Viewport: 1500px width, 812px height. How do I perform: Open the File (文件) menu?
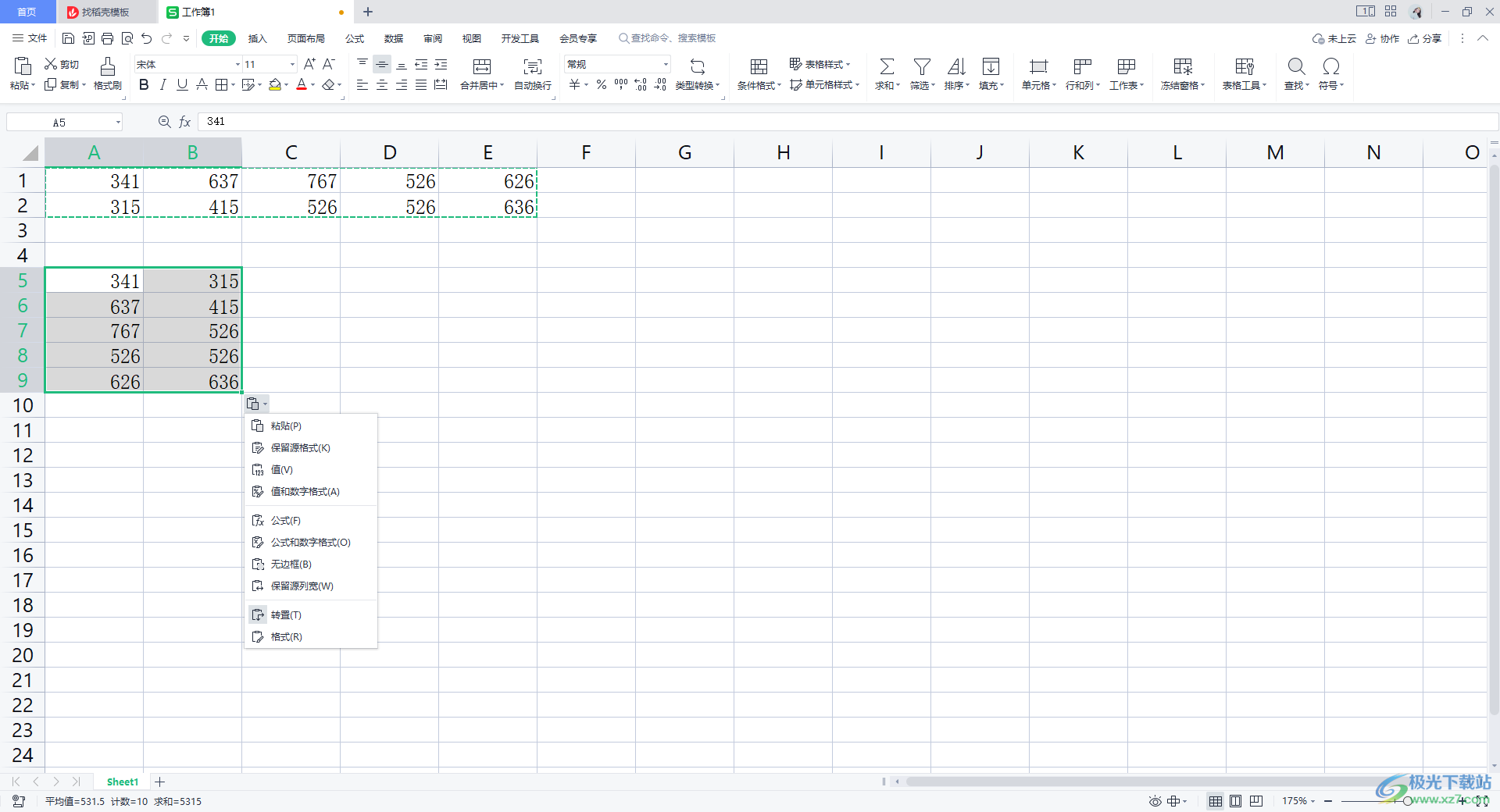tap(30, 38)
